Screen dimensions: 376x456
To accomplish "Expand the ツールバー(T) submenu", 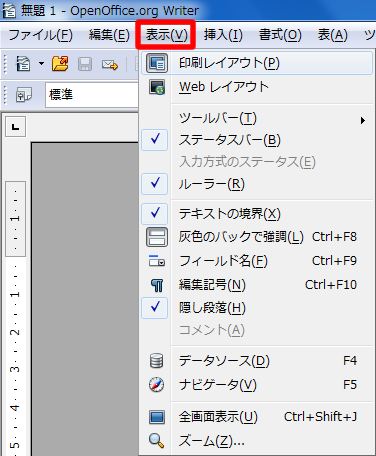I will 257,118.
